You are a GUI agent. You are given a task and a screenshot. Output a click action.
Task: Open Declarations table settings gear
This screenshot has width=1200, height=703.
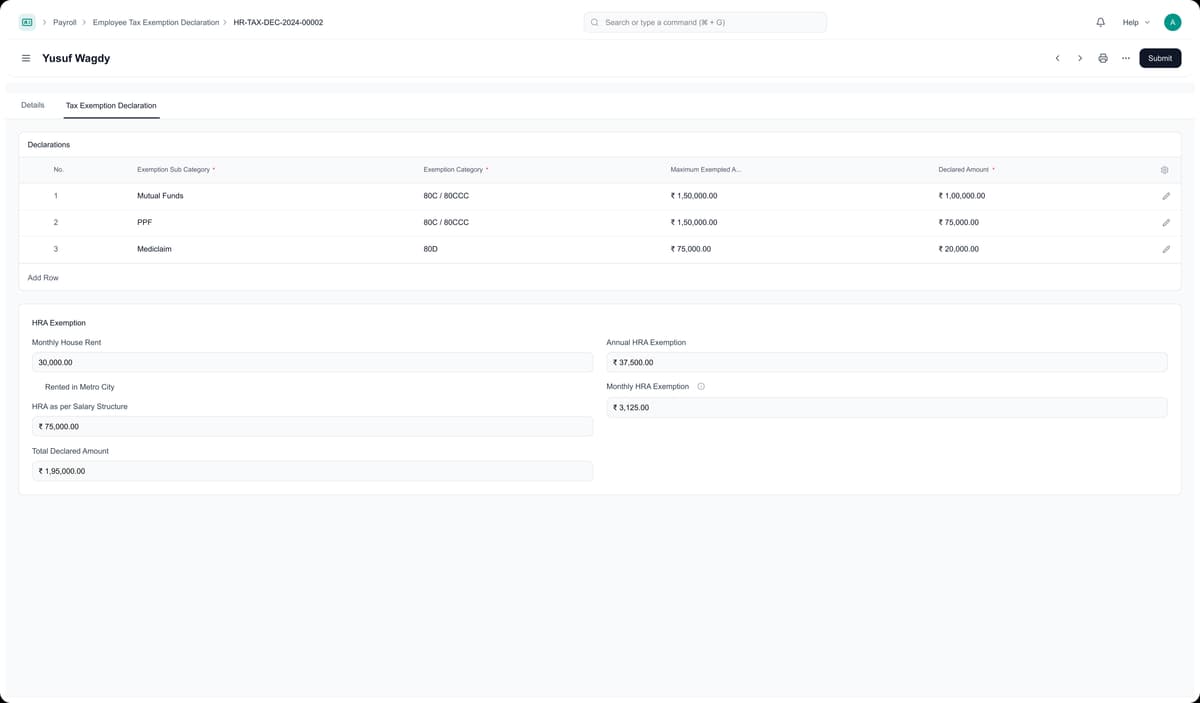[1165, 170]
